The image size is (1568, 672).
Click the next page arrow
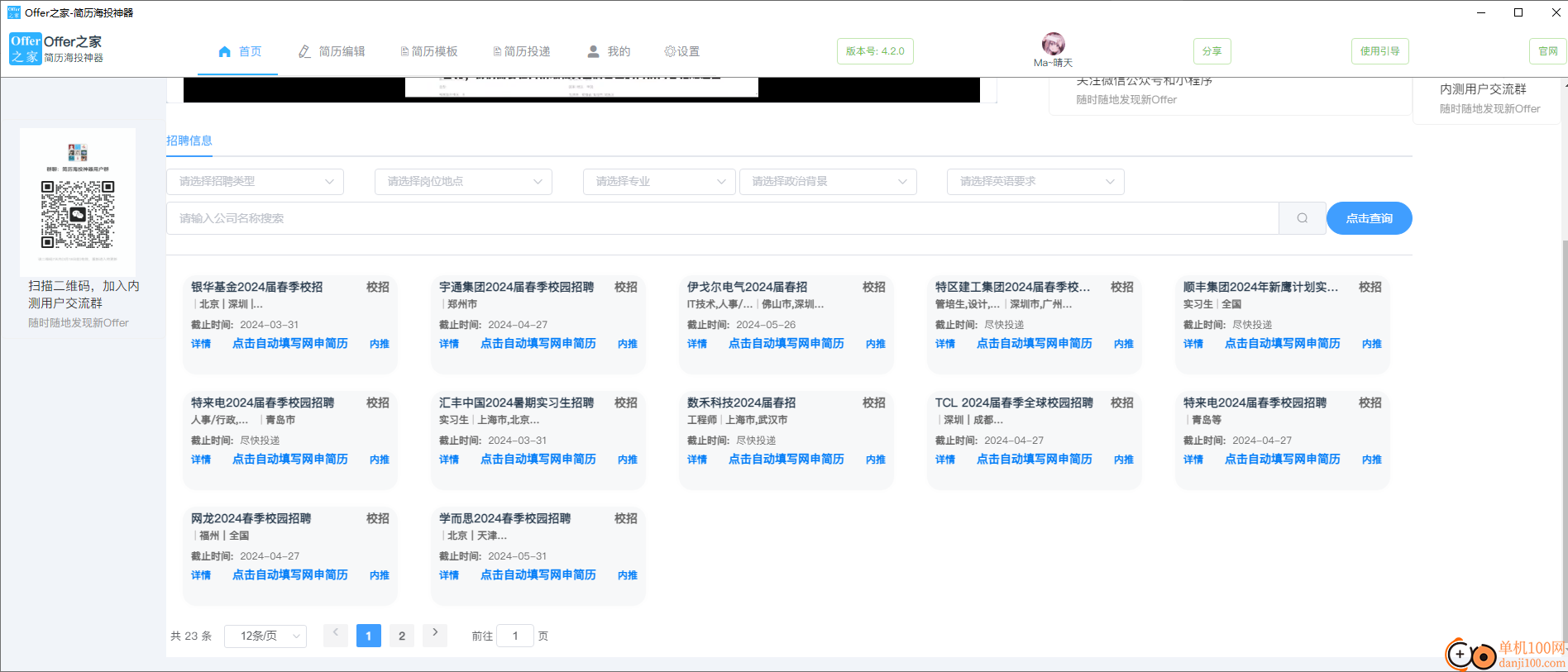click(x=435, y=635)
